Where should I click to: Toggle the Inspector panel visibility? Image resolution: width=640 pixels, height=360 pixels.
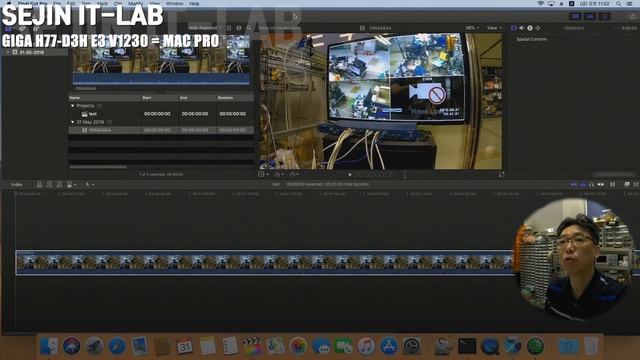point(605,16)
